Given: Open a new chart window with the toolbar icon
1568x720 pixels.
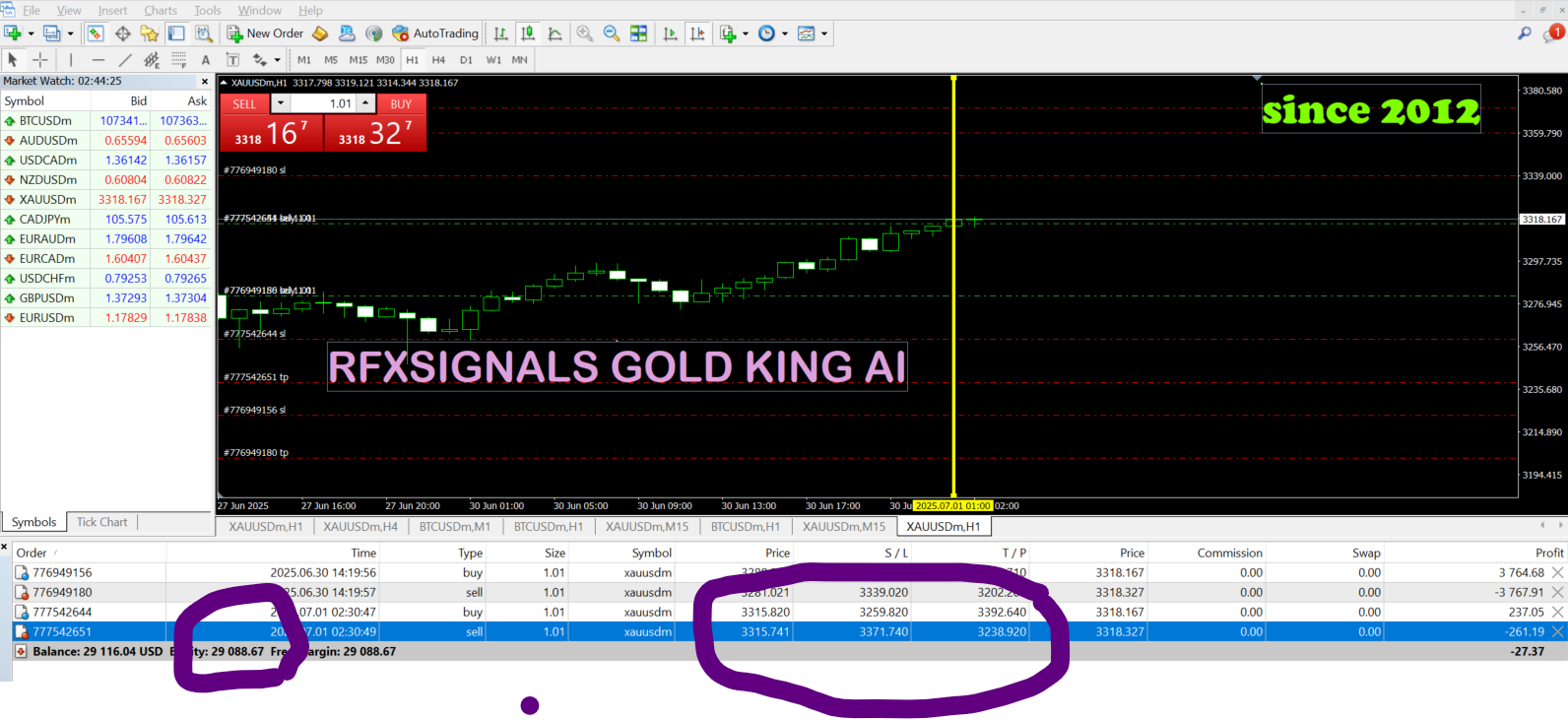Looking at the screenshot, I should coord(13,33).
